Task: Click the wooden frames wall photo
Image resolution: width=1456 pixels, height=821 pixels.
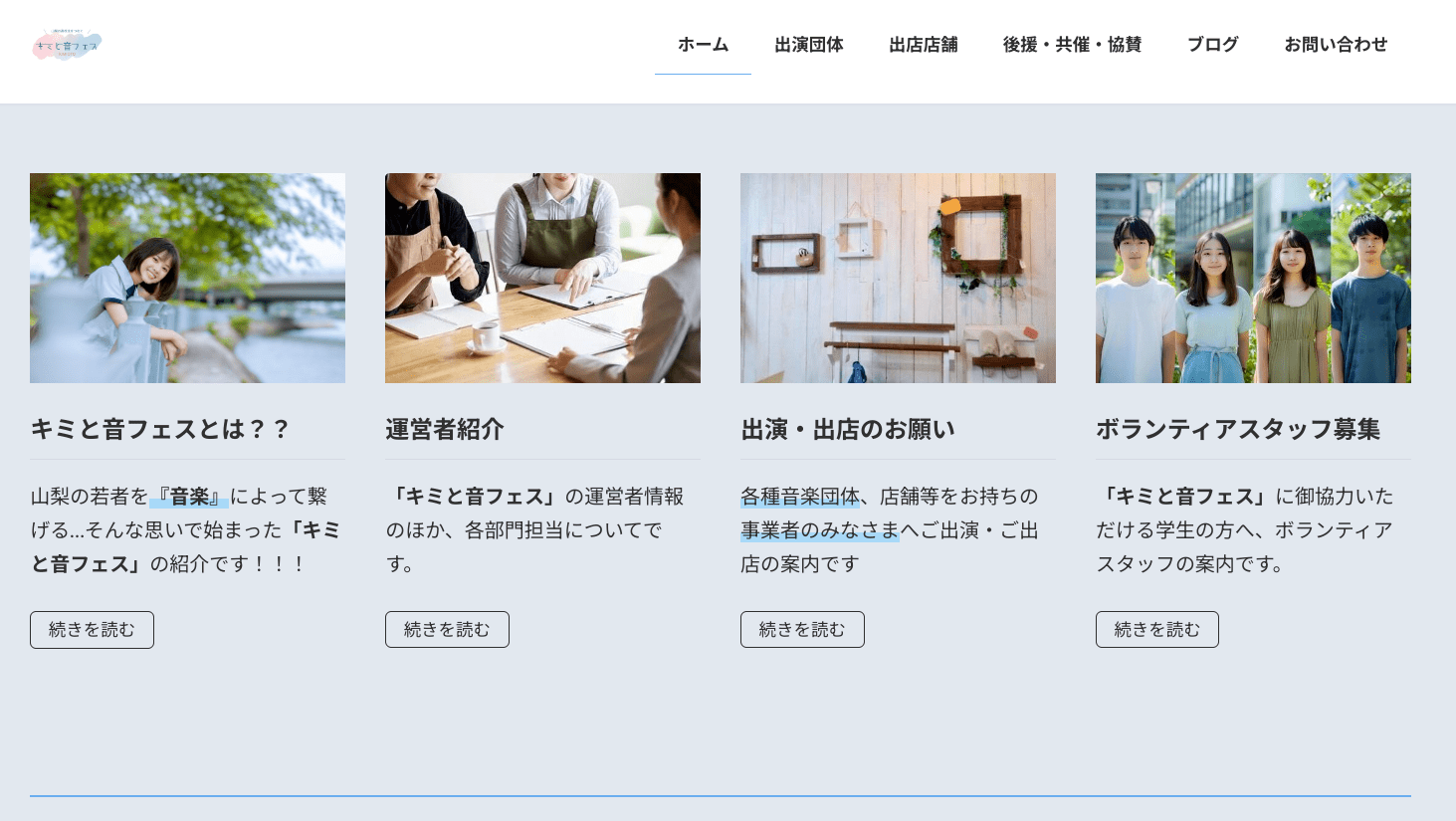Action: click(898, 278)
